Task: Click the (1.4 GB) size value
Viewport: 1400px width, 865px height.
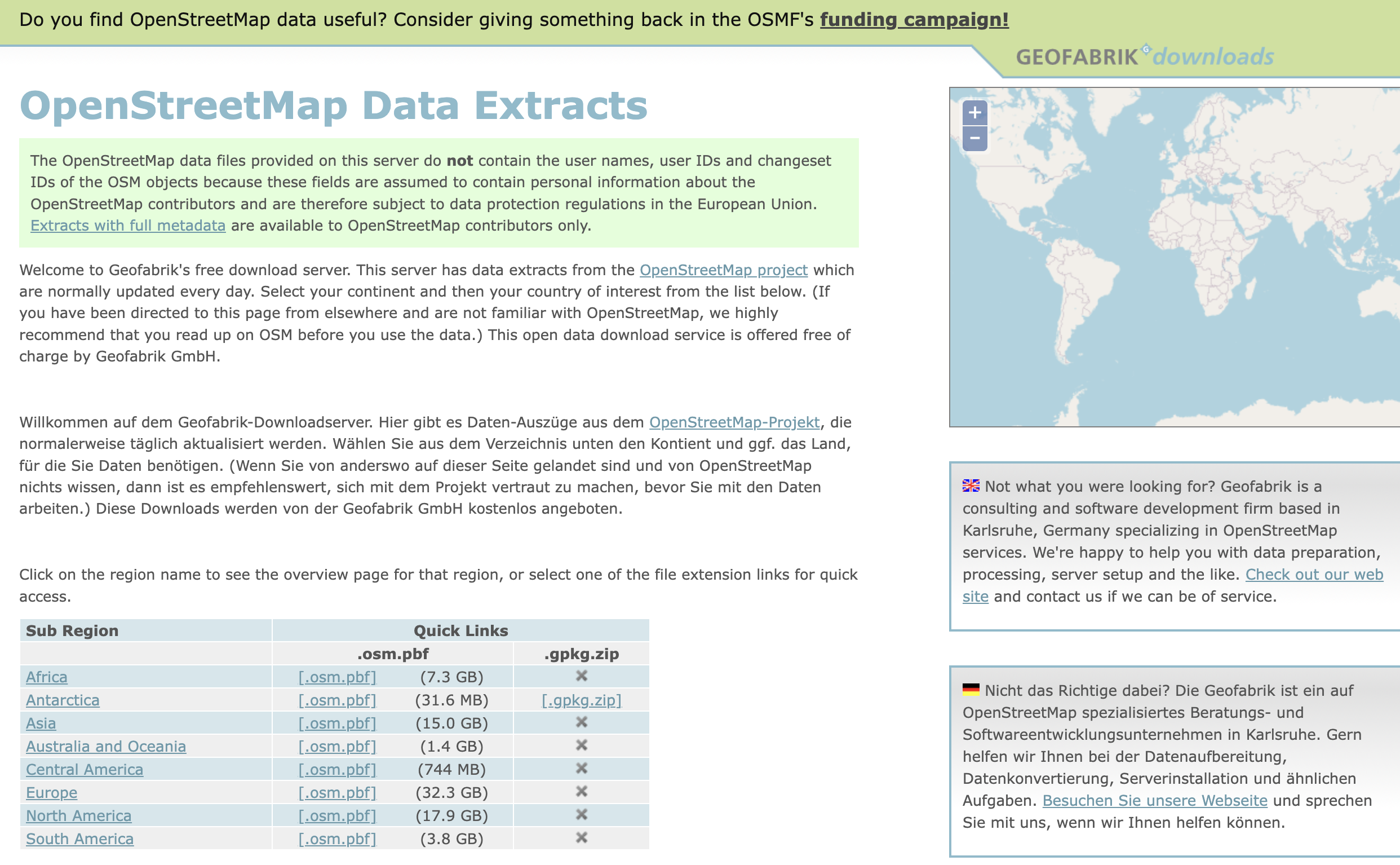Action: click(x=451, y=747)
